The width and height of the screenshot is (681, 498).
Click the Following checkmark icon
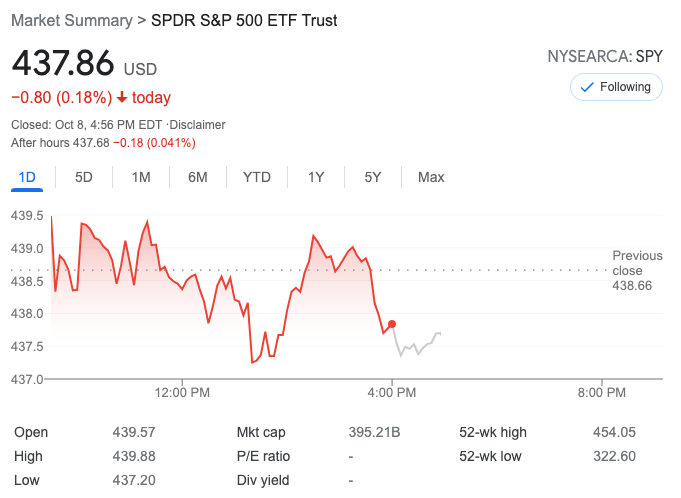[587, 87]
